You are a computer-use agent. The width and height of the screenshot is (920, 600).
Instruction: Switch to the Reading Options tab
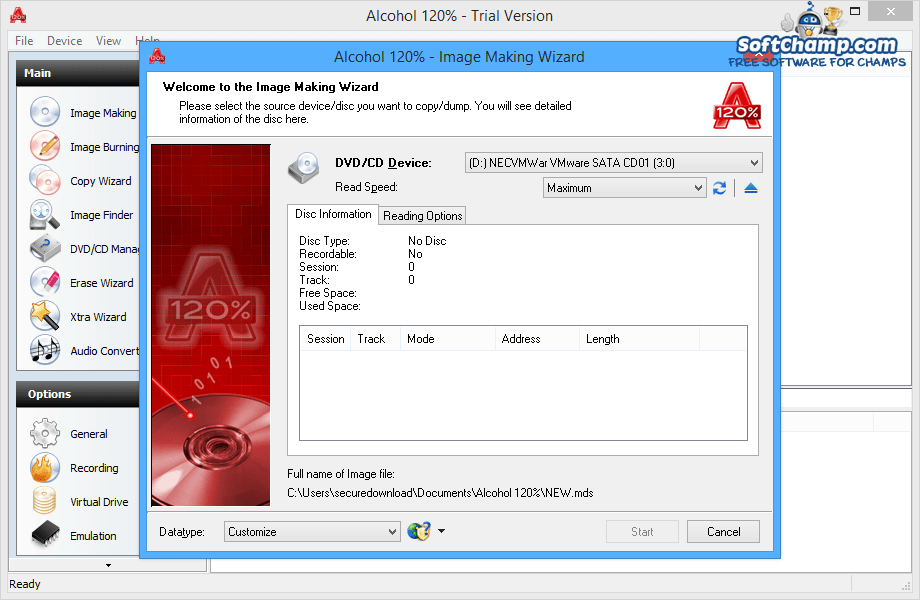point(422,216)
